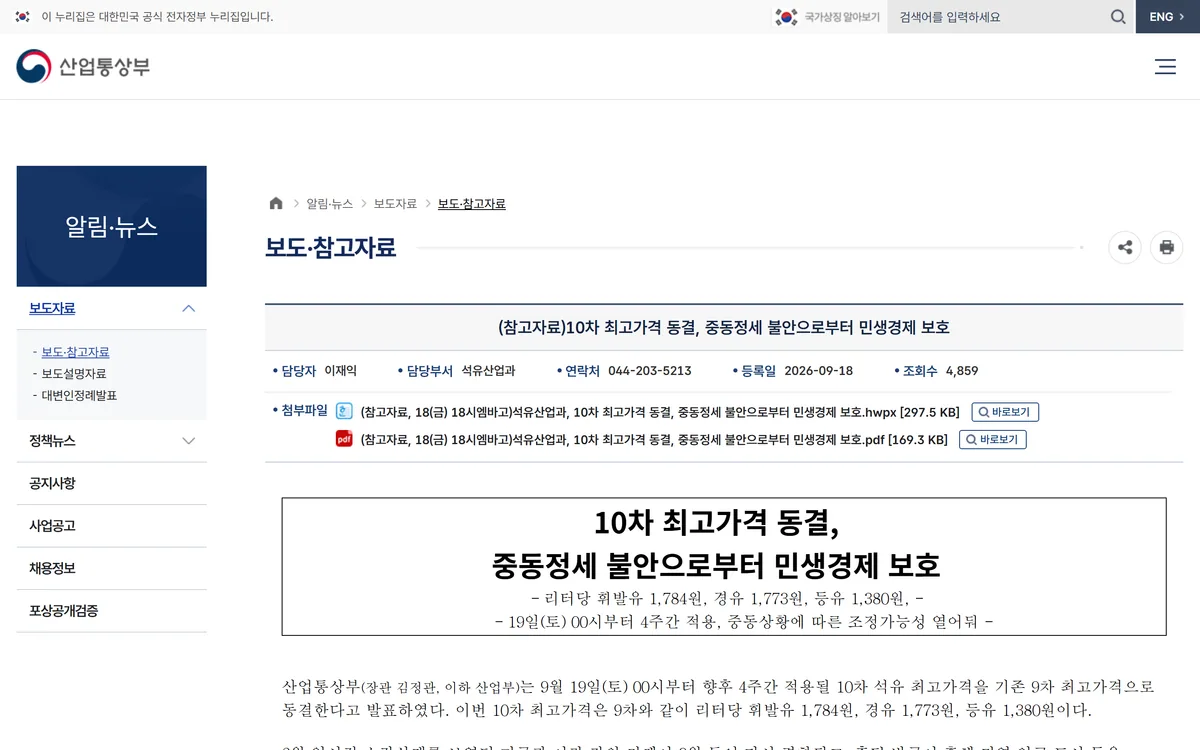Select 보도·참고자료 sidebar submenu item
Image resolution: width=1200 pixels, height=750 pixels.
click(76, 352)
